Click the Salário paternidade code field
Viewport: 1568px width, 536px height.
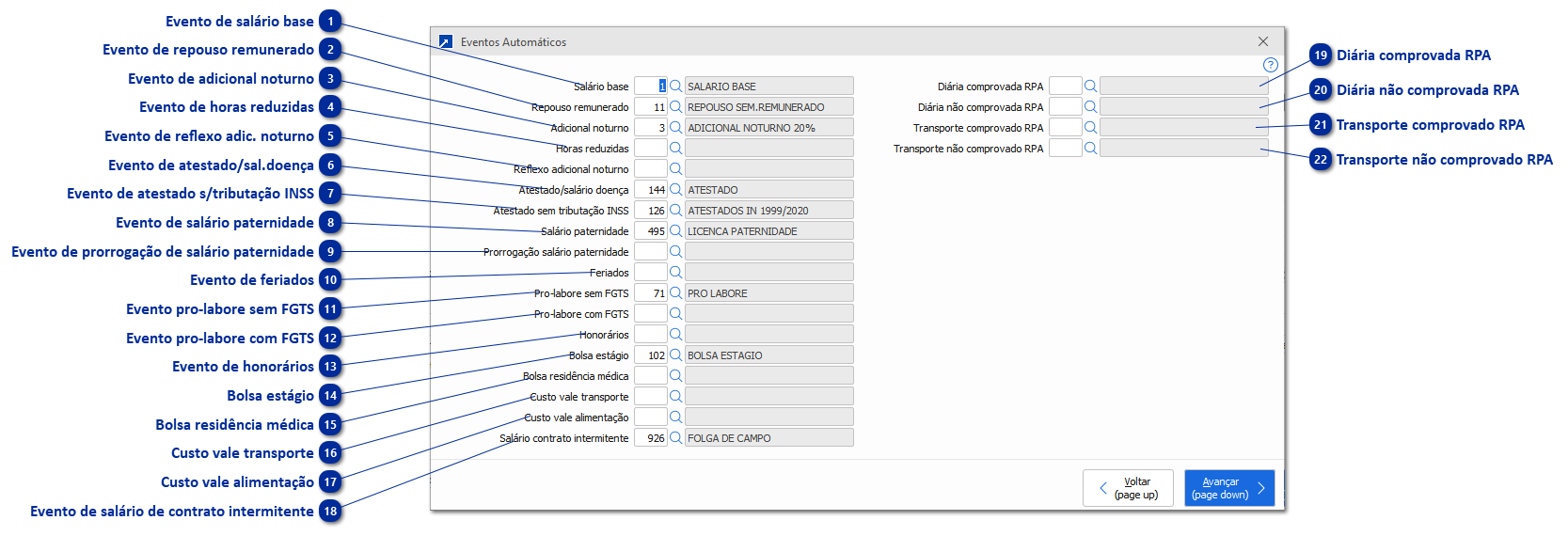[651, 230]
